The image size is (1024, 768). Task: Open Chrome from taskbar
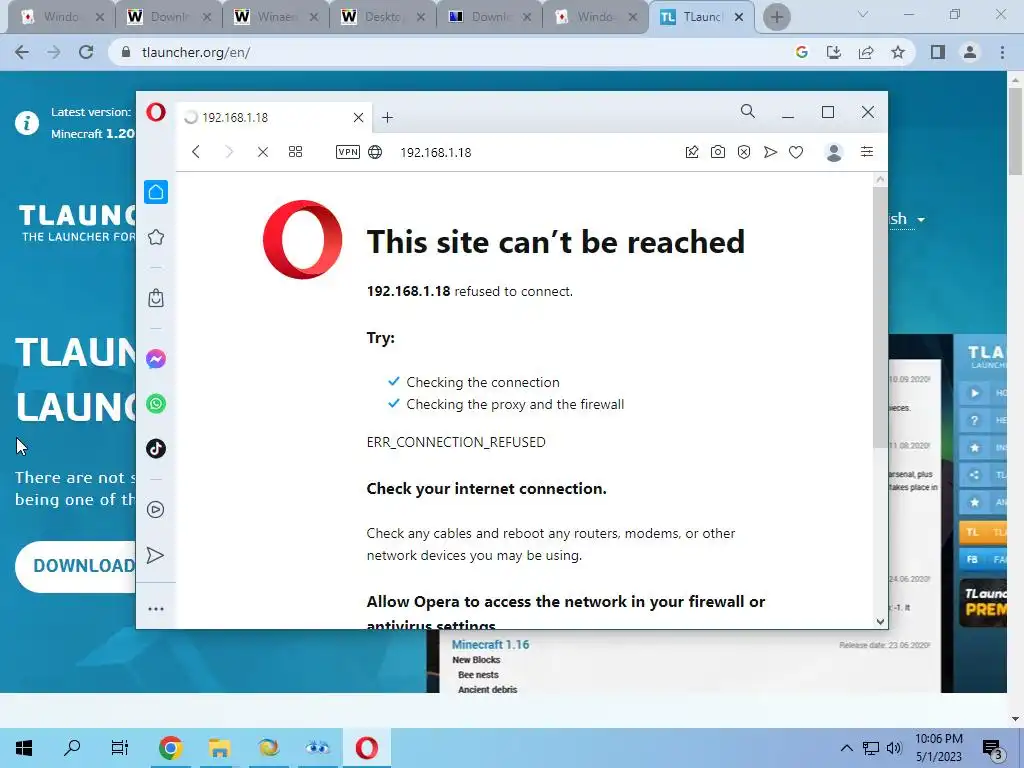point(170,748)
